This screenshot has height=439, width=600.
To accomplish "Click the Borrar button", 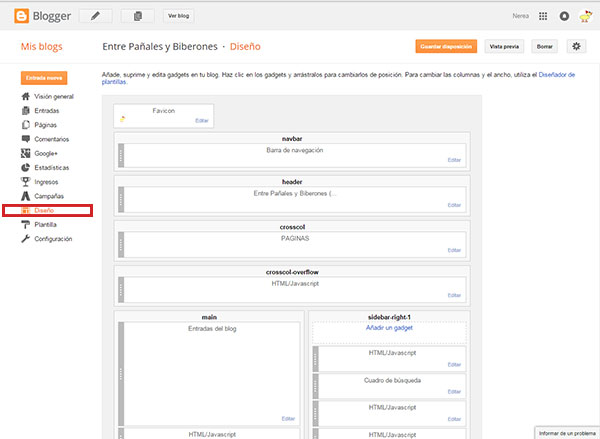I will 545,46.
